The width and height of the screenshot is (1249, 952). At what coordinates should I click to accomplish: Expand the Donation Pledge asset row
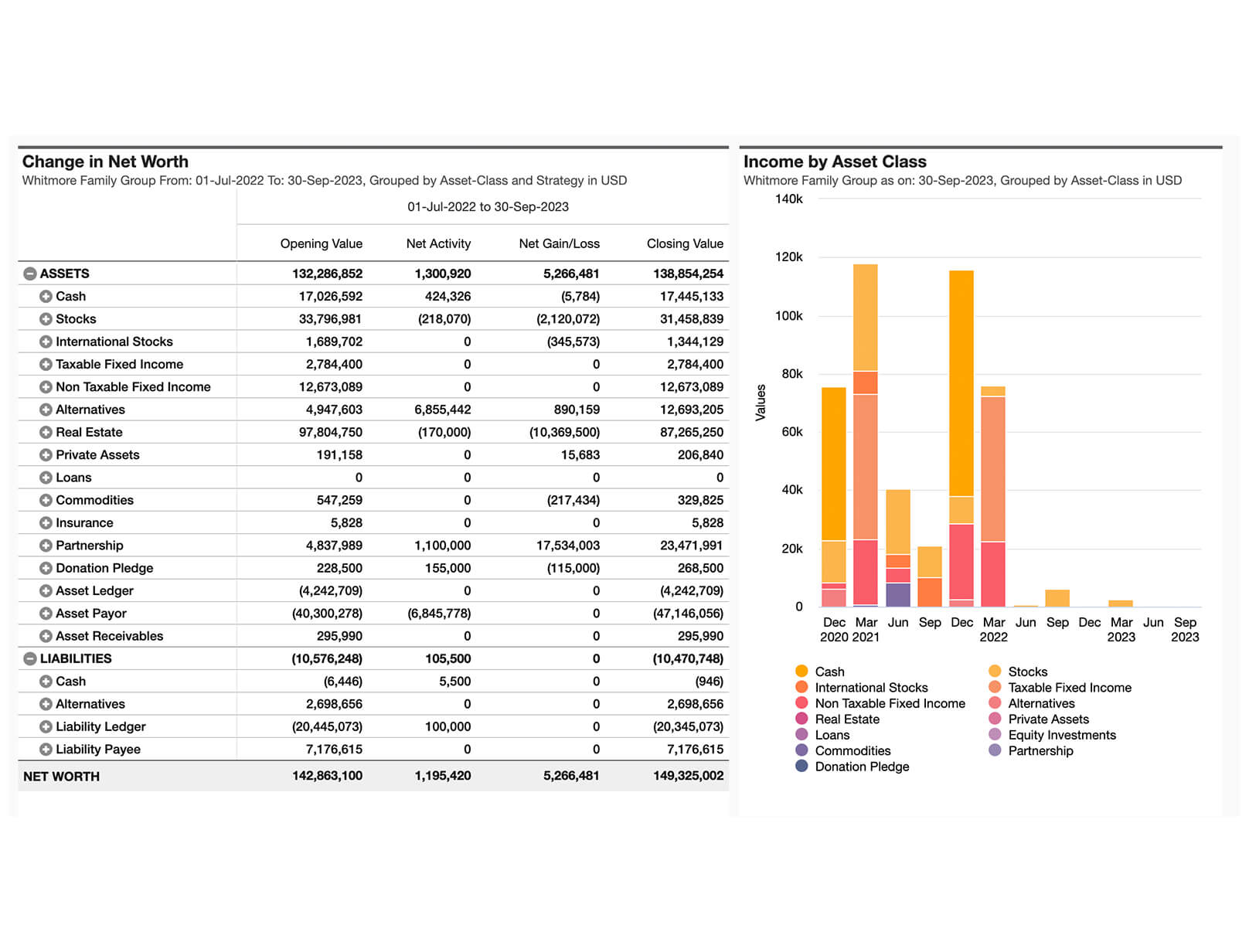click(x=46, y=568)
